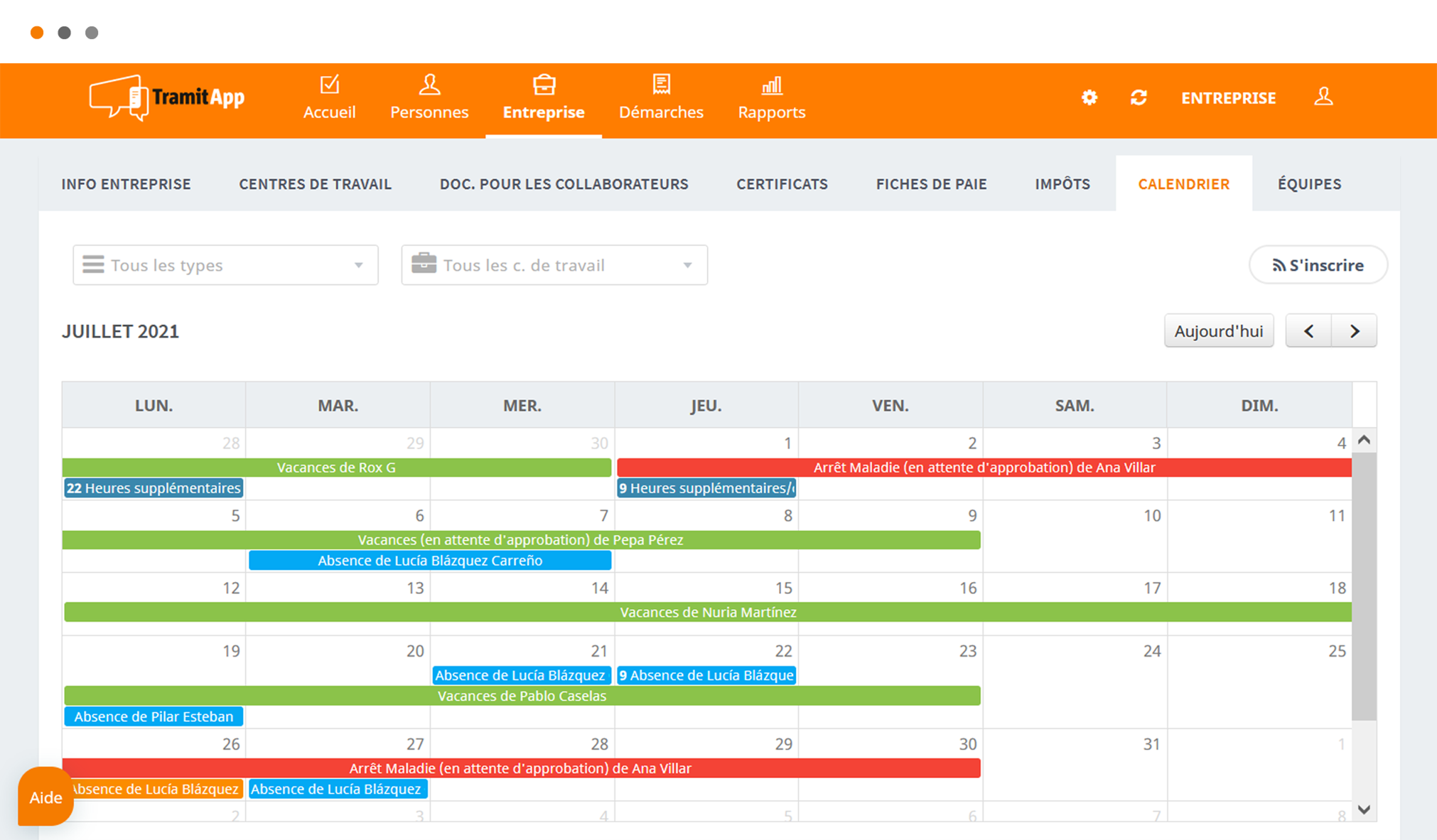The height and width of the screenshot is (840, 1437).
Task: Open 'Absence de Pilar Esteban' event
Action: (x=154, y=716)
